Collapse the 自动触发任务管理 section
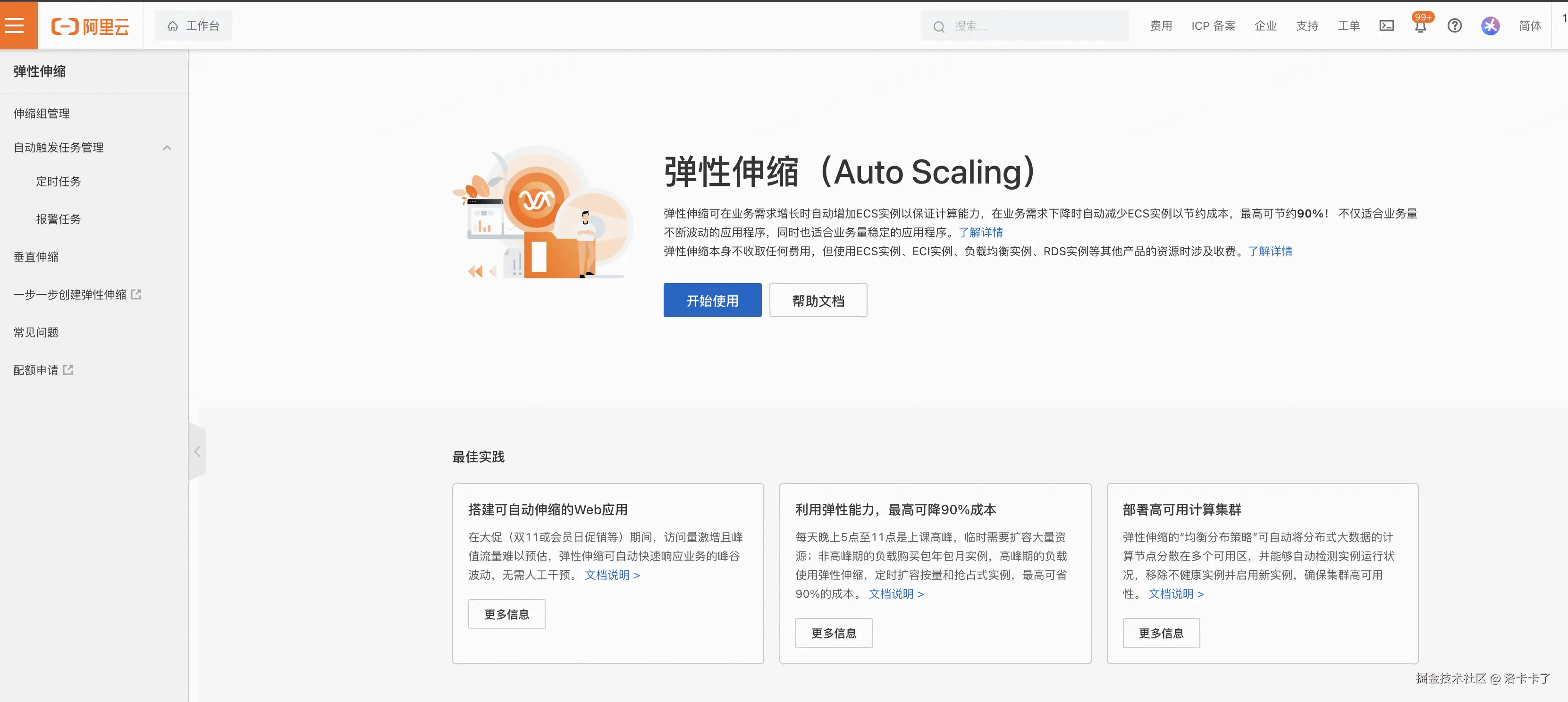The image size is (1568, 702). (167, 148)
